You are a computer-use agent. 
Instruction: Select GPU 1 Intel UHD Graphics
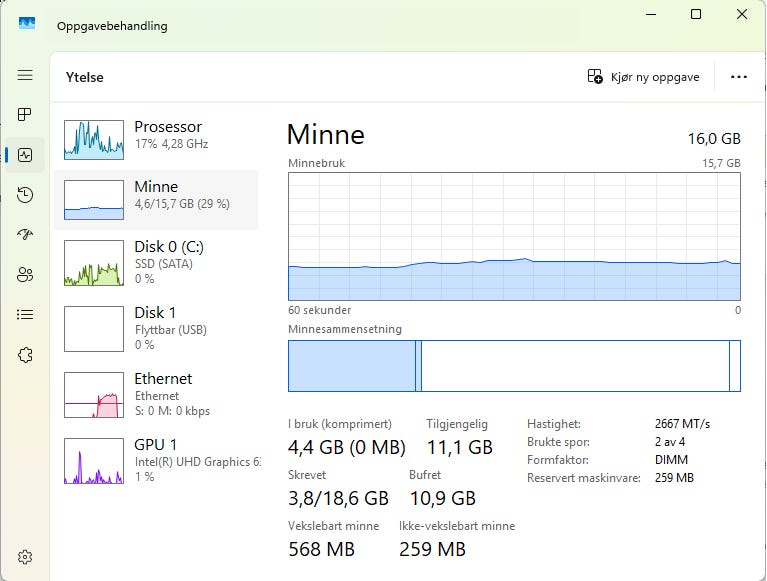click(155, 459)
